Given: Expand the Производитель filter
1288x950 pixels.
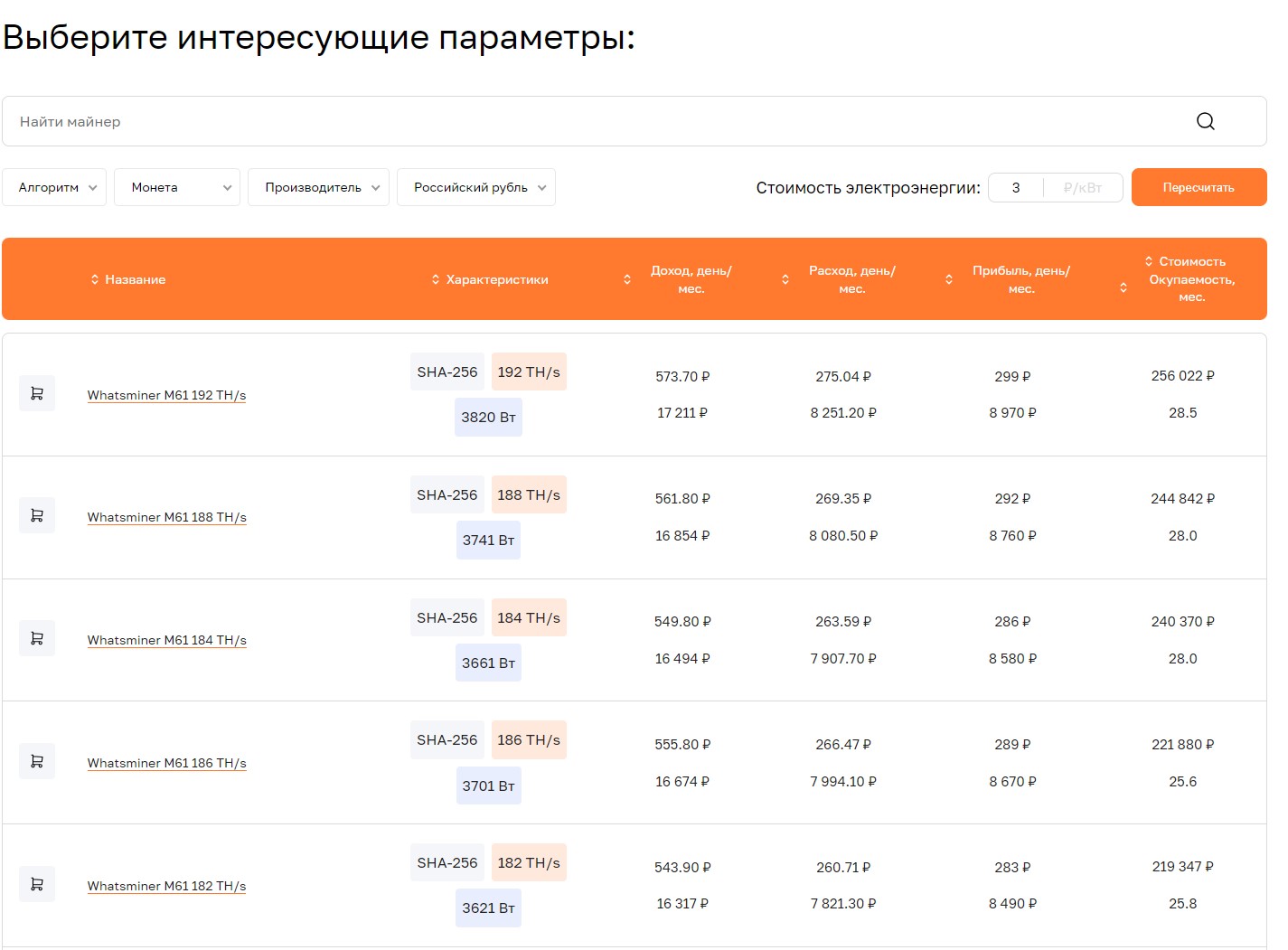Looking at the screenshot, I should [318, 187].
